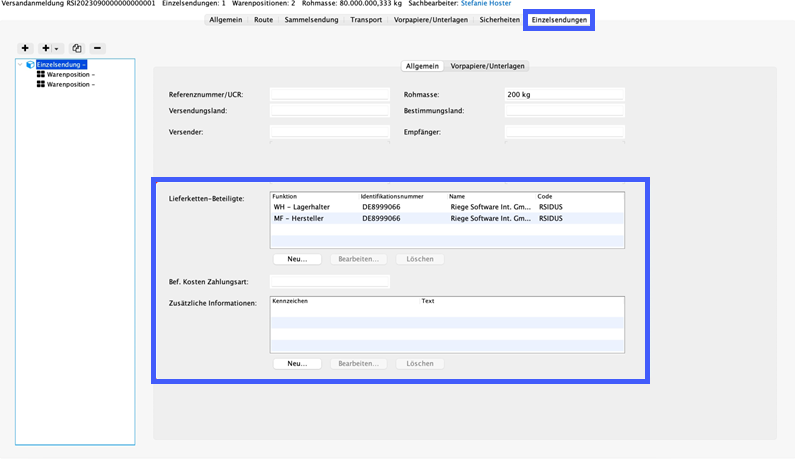
Task: Click the Referenznummer/UCR input field
Action: (329, 94)
